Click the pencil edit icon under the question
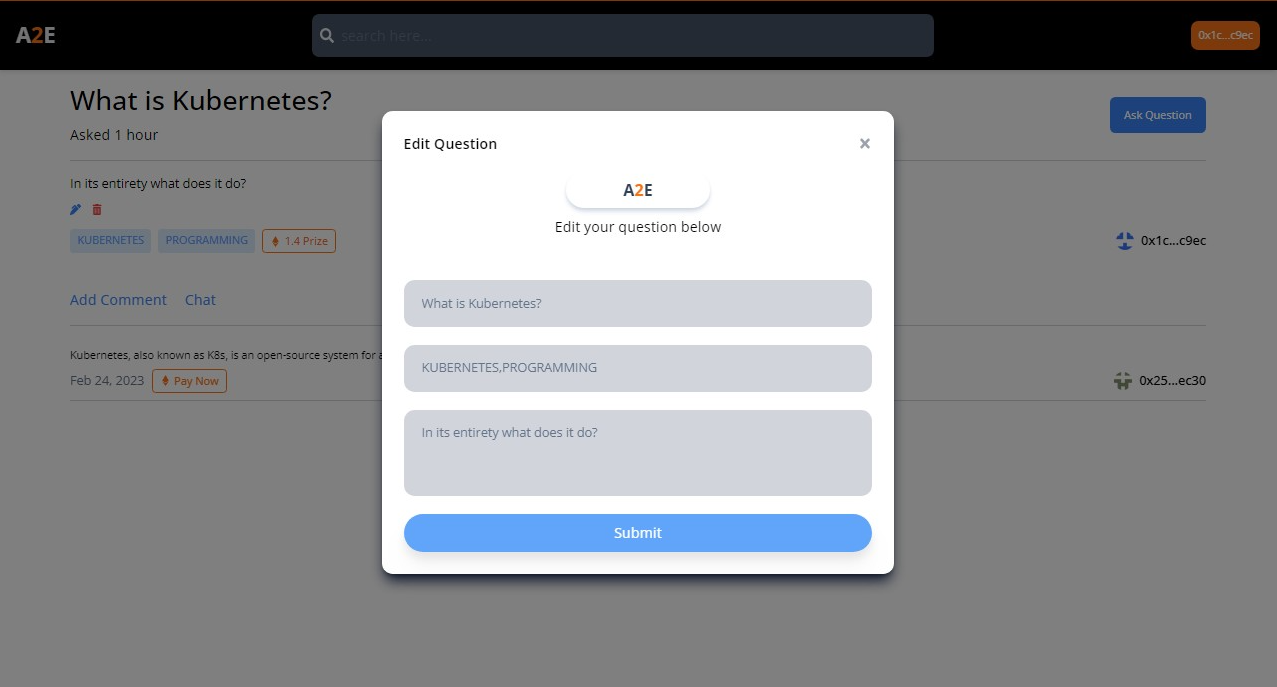1277x687 pixels. pyautogui.click(x=76, y=209)
